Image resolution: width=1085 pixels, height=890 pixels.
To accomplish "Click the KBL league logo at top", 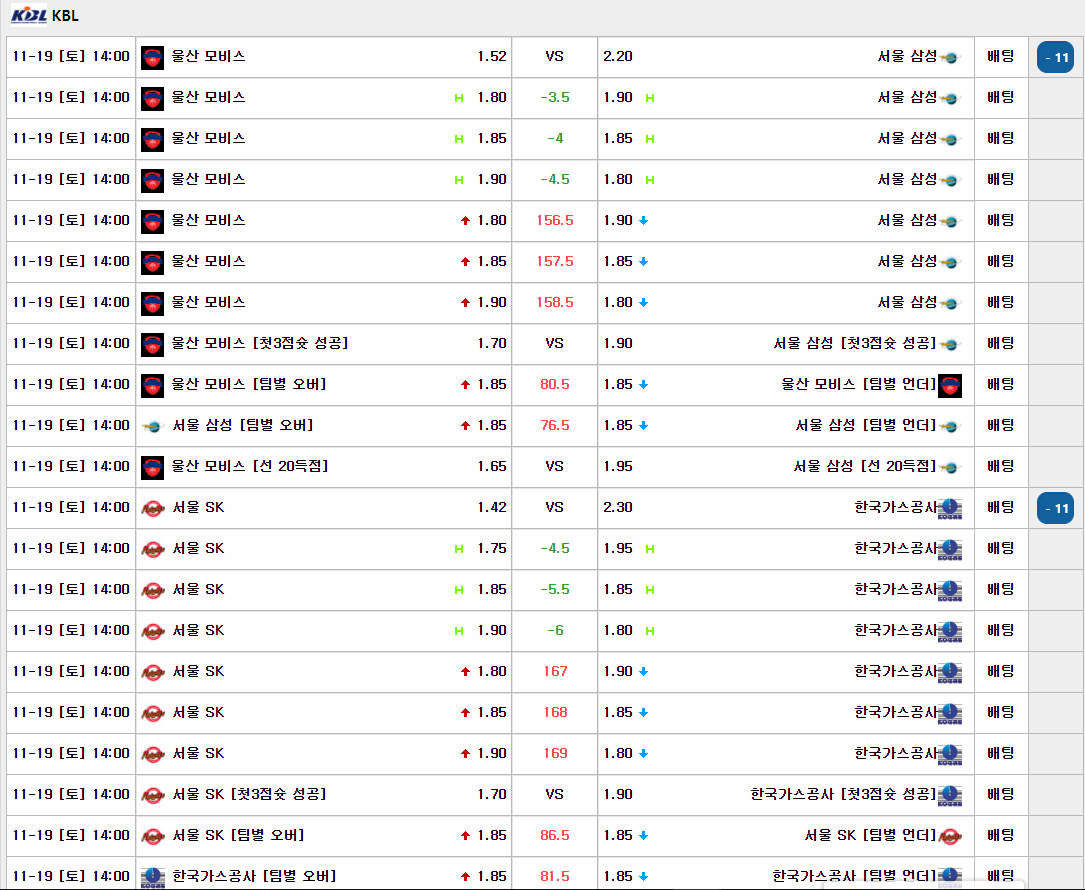I will click(29, 16).
